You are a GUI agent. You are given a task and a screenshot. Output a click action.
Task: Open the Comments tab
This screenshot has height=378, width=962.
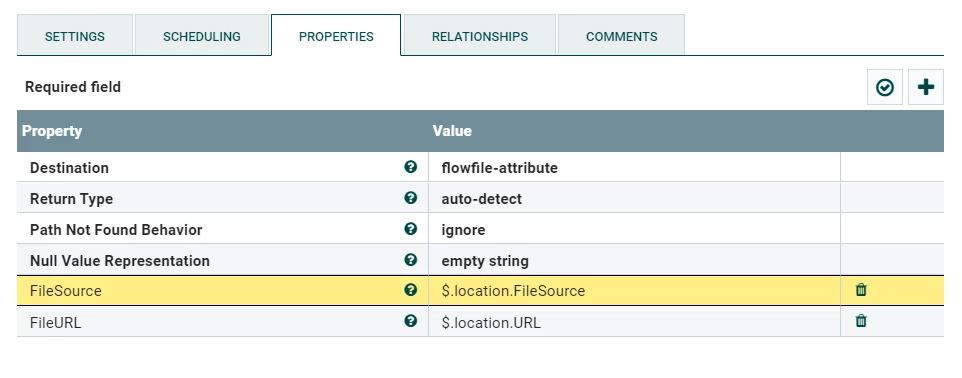(x=621, y=36)
